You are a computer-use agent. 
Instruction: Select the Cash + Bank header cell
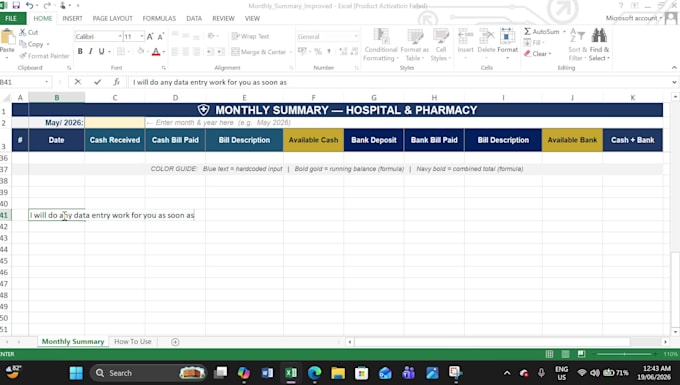(632, 140)
